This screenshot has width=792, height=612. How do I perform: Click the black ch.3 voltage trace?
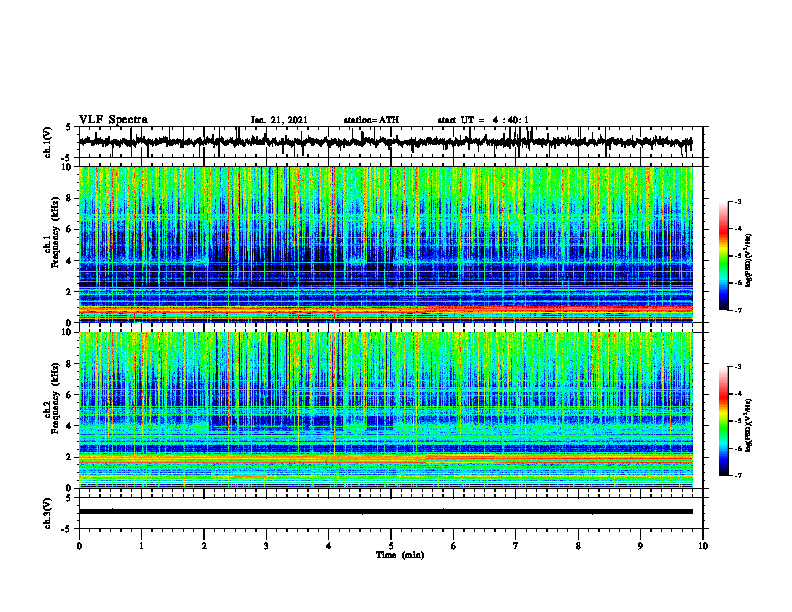coord(386,512)
